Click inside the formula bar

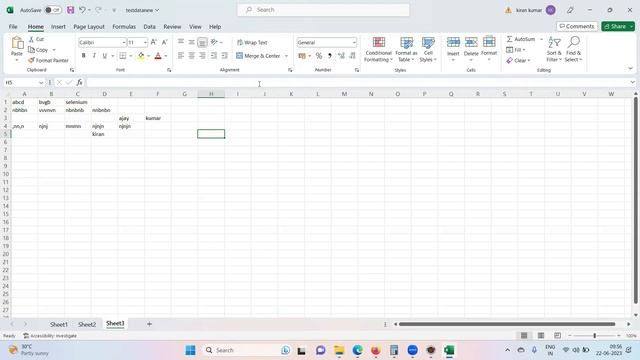point(357,82)
